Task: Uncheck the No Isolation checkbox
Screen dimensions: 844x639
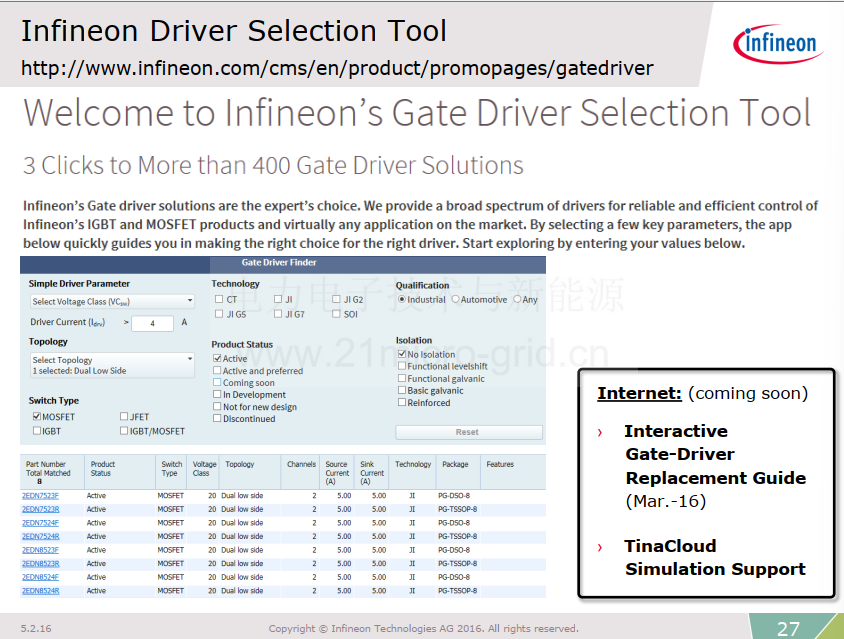Action: (x=402, y=354)
